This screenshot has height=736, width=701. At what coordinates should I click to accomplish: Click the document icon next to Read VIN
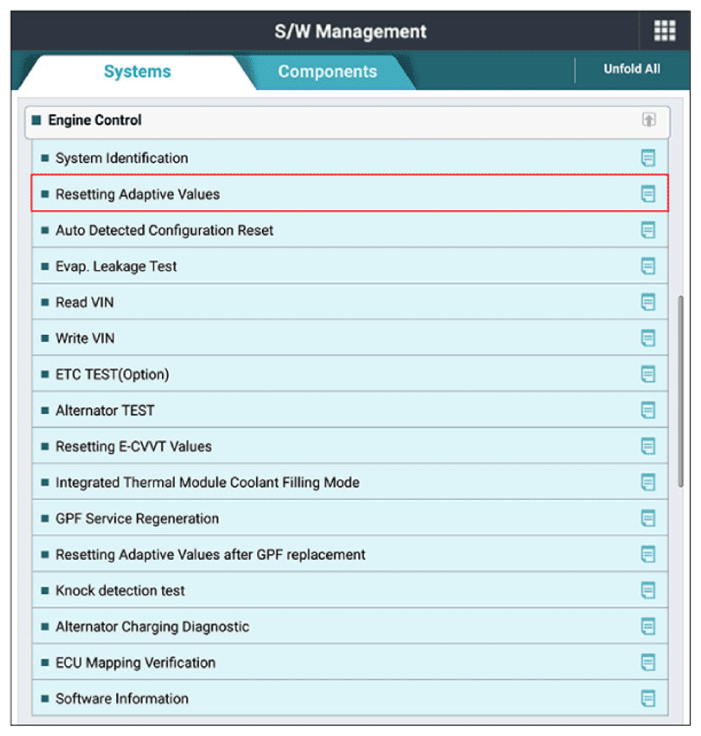[648, 302]
